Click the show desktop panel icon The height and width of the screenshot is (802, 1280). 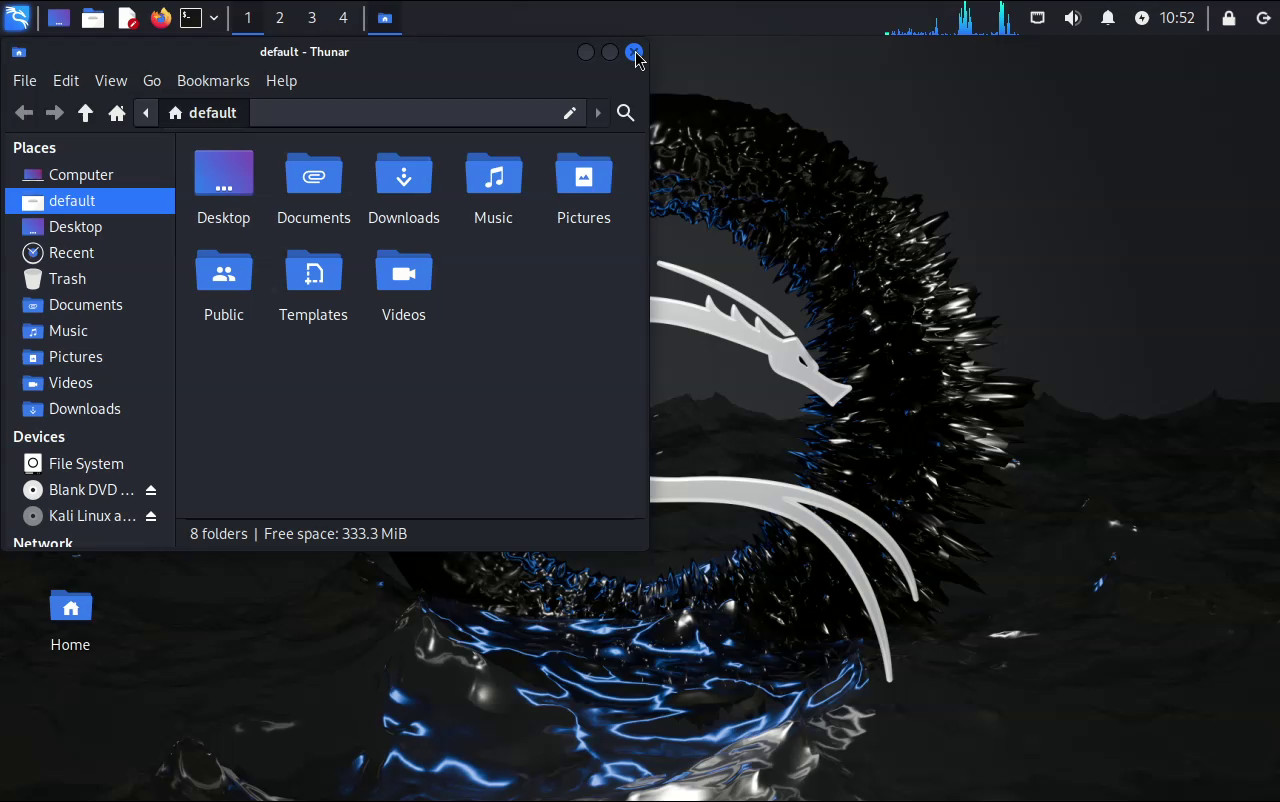pos(59,18)
